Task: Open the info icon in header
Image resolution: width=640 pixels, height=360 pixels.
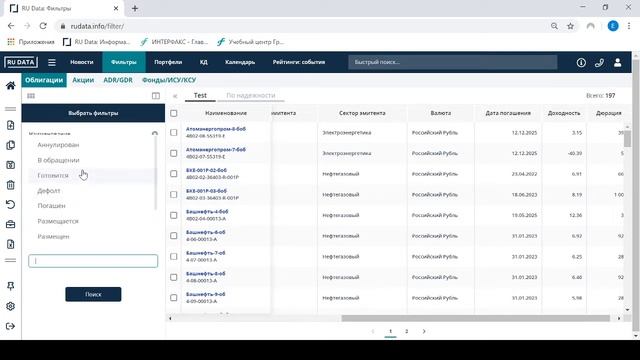Action: (x=581, y=62)
